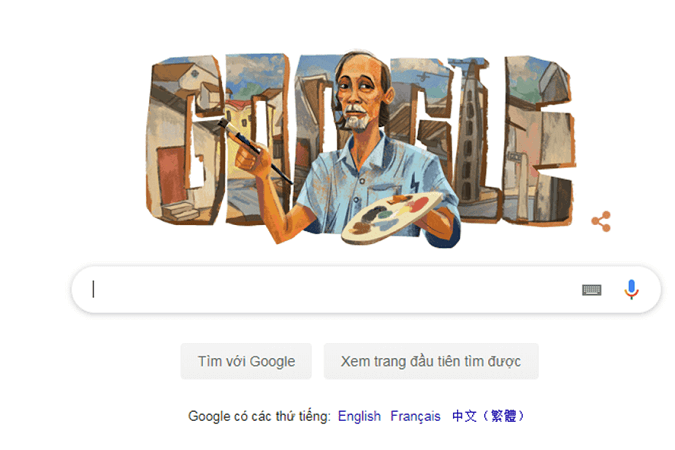Pick the red paint blob on palette
675x450 pixels.
pos(419,203)
